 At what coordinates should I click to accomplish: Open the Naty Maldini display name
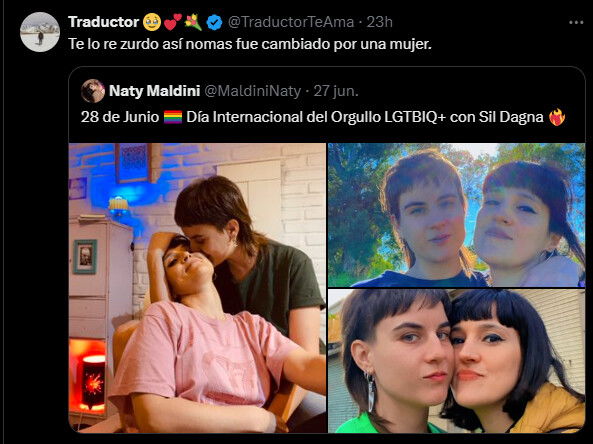coord(154,91)
